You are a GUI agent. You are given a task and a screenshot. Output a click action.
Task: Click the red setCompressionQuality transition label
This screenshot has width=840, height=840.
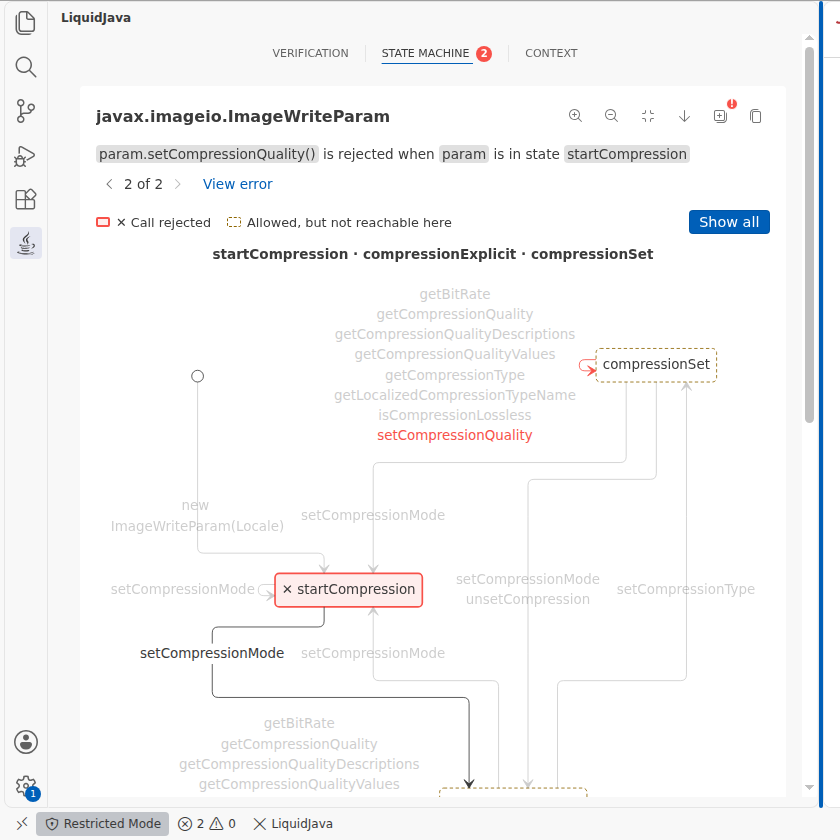pos(454,435)
